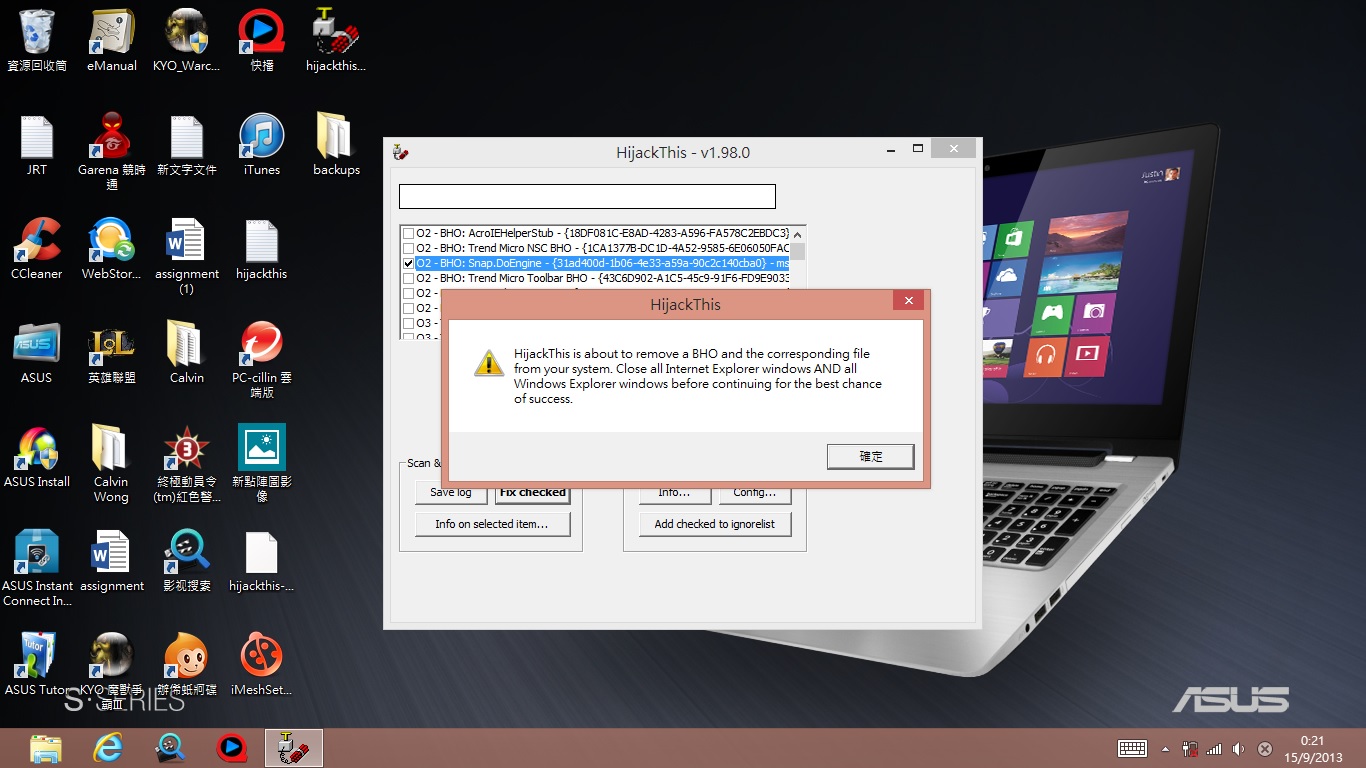Viewport: 1366px width, 768px height.
Task: Launch CCleaner from the desktop
Action: (37, 248)
